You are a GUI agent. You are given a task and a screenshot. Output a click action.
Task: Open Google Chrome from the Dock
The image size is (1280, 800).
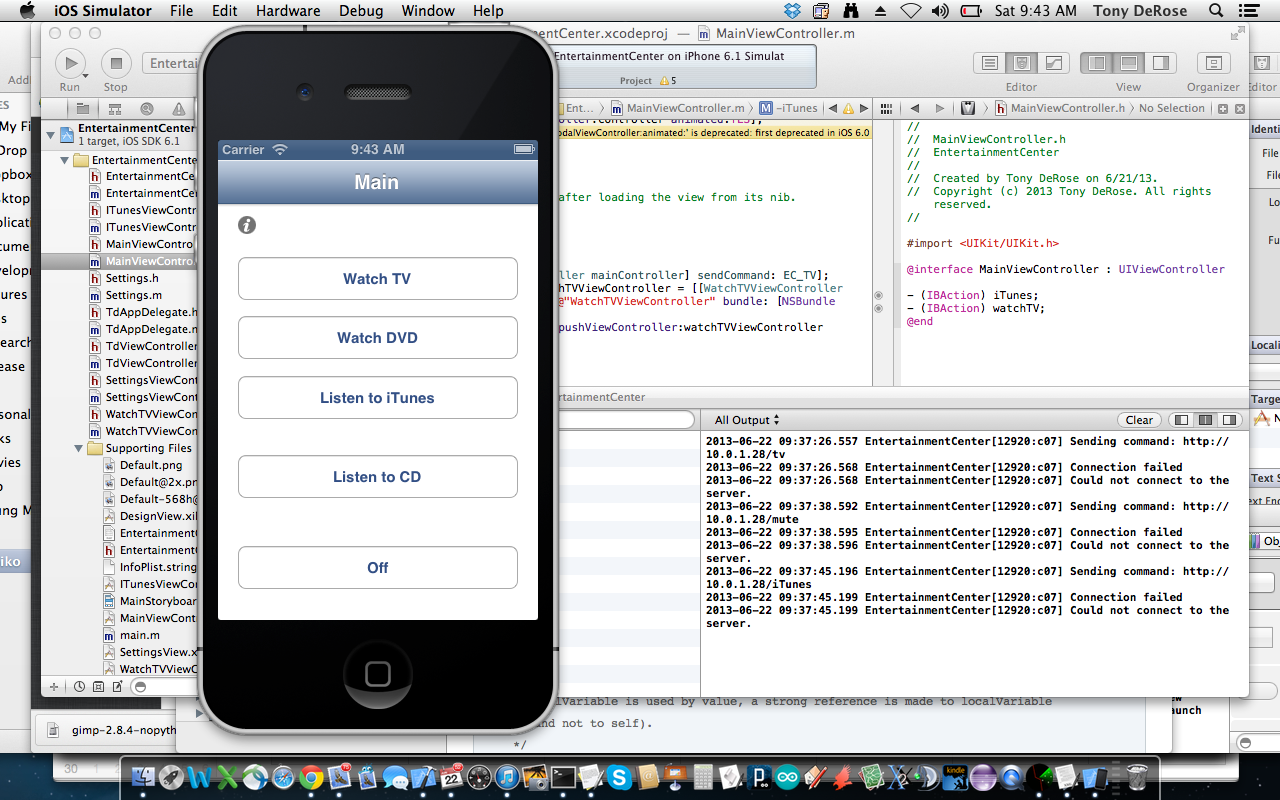click(311, 777)
